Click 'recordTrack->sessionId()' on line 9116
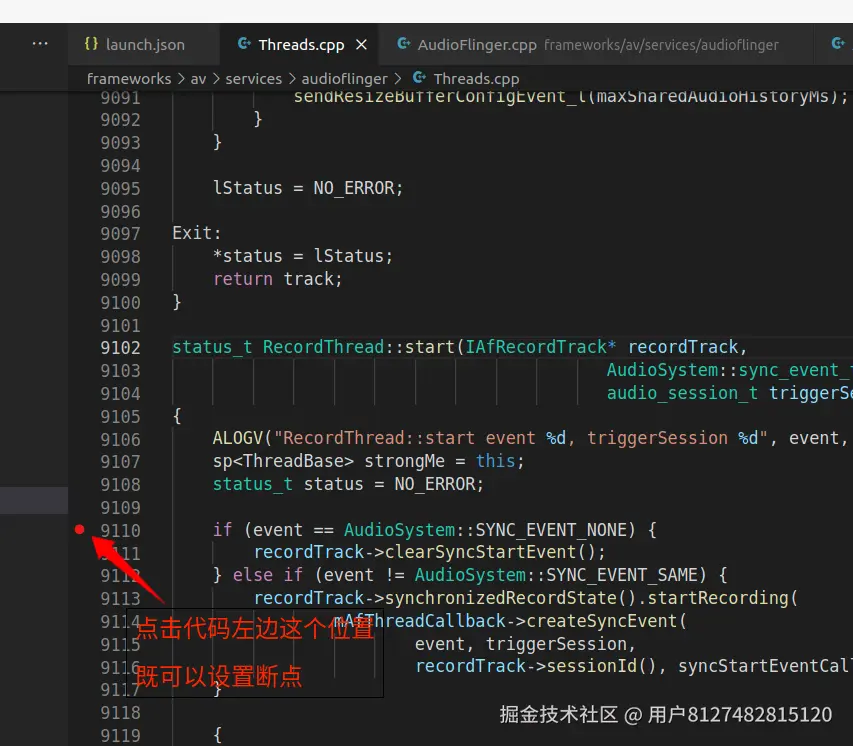853x746 pixels. coord(535,666)
